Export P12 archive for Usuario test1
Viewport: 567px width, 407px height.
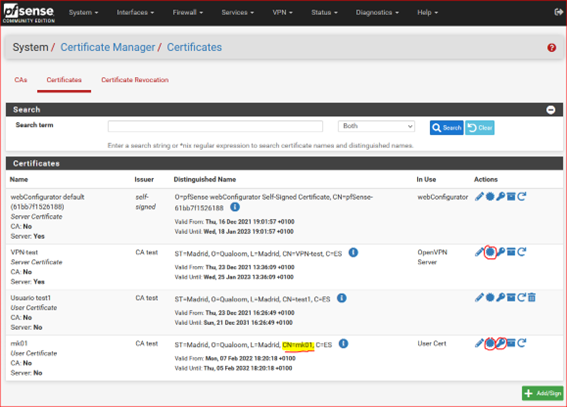(511, 297)
